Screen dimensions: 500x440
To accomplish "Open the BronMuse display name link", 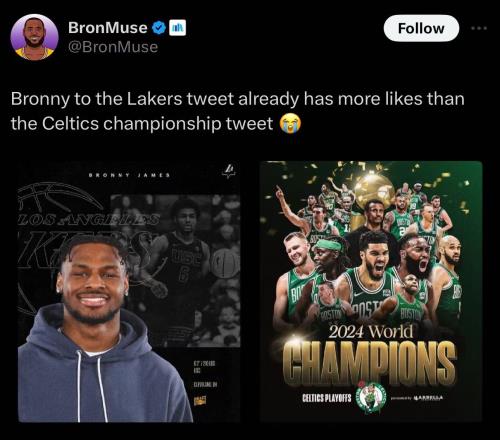I will (107, 28).
